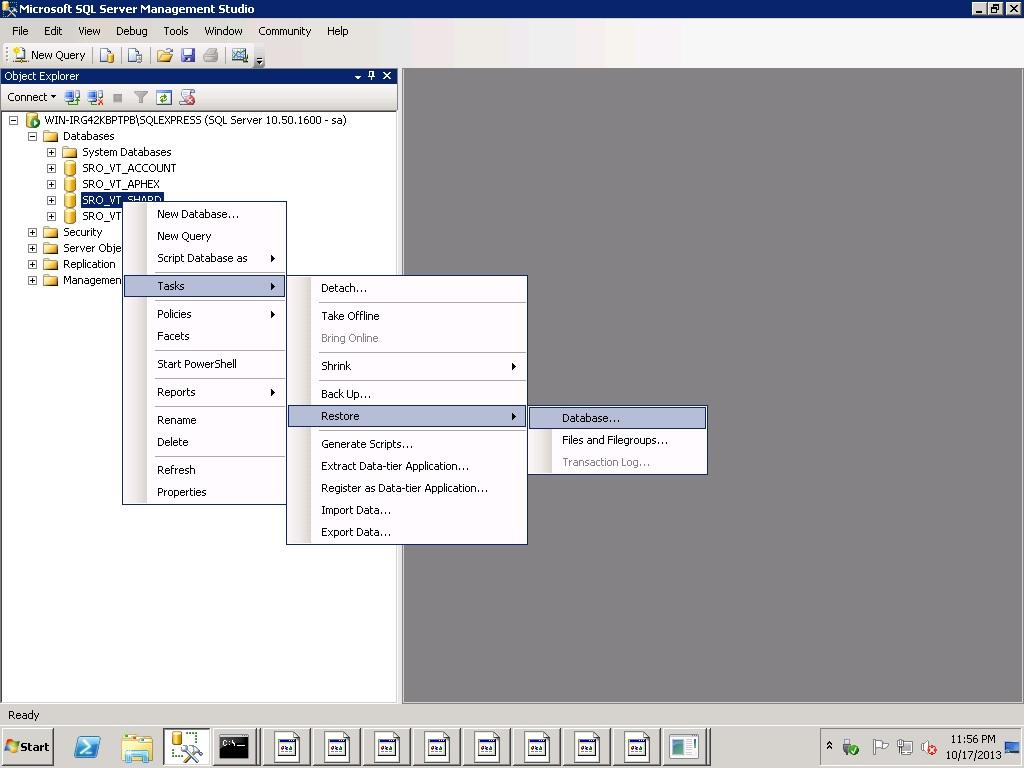Open the Edit menu

point(53,31)
